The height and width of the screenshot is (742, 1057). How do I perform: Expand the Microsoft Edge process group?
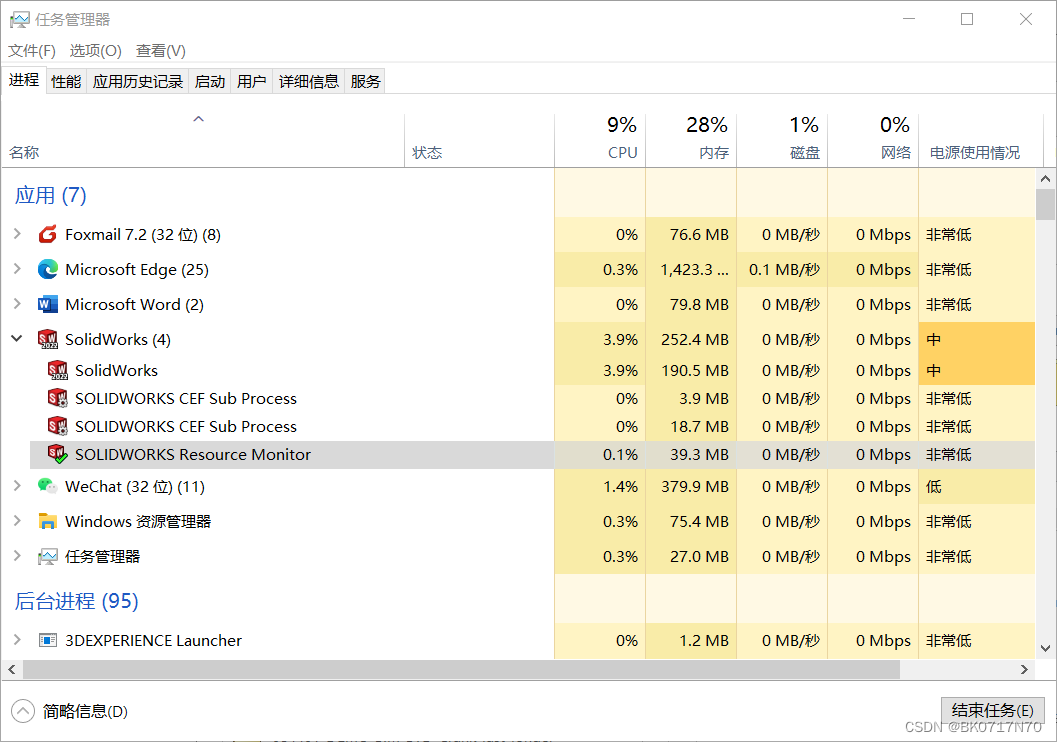point(18,269)
